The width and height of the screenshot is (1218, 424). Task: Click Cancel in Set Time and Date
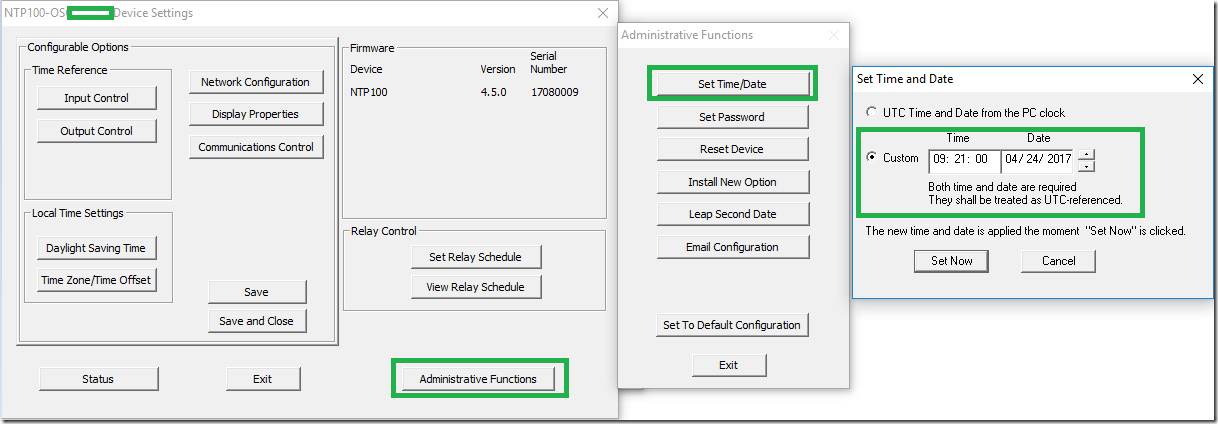[x=1058, y=261]
